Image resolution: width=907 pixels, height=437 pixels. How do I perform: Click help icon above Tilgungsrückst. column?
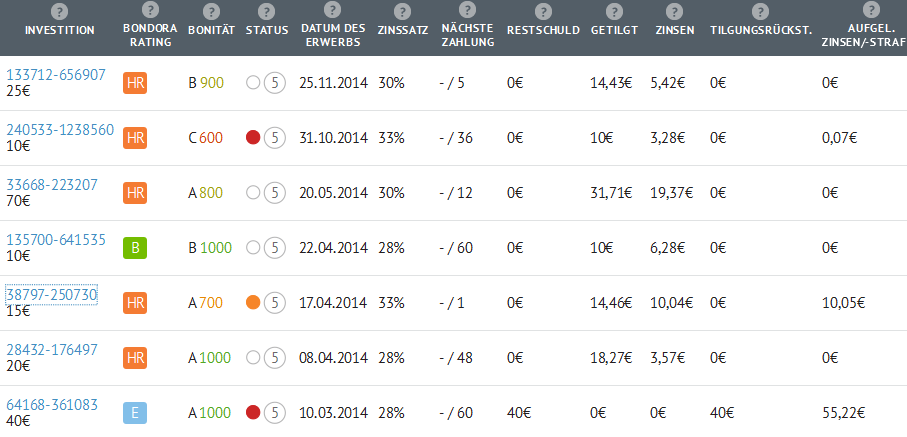click(758, 11)
